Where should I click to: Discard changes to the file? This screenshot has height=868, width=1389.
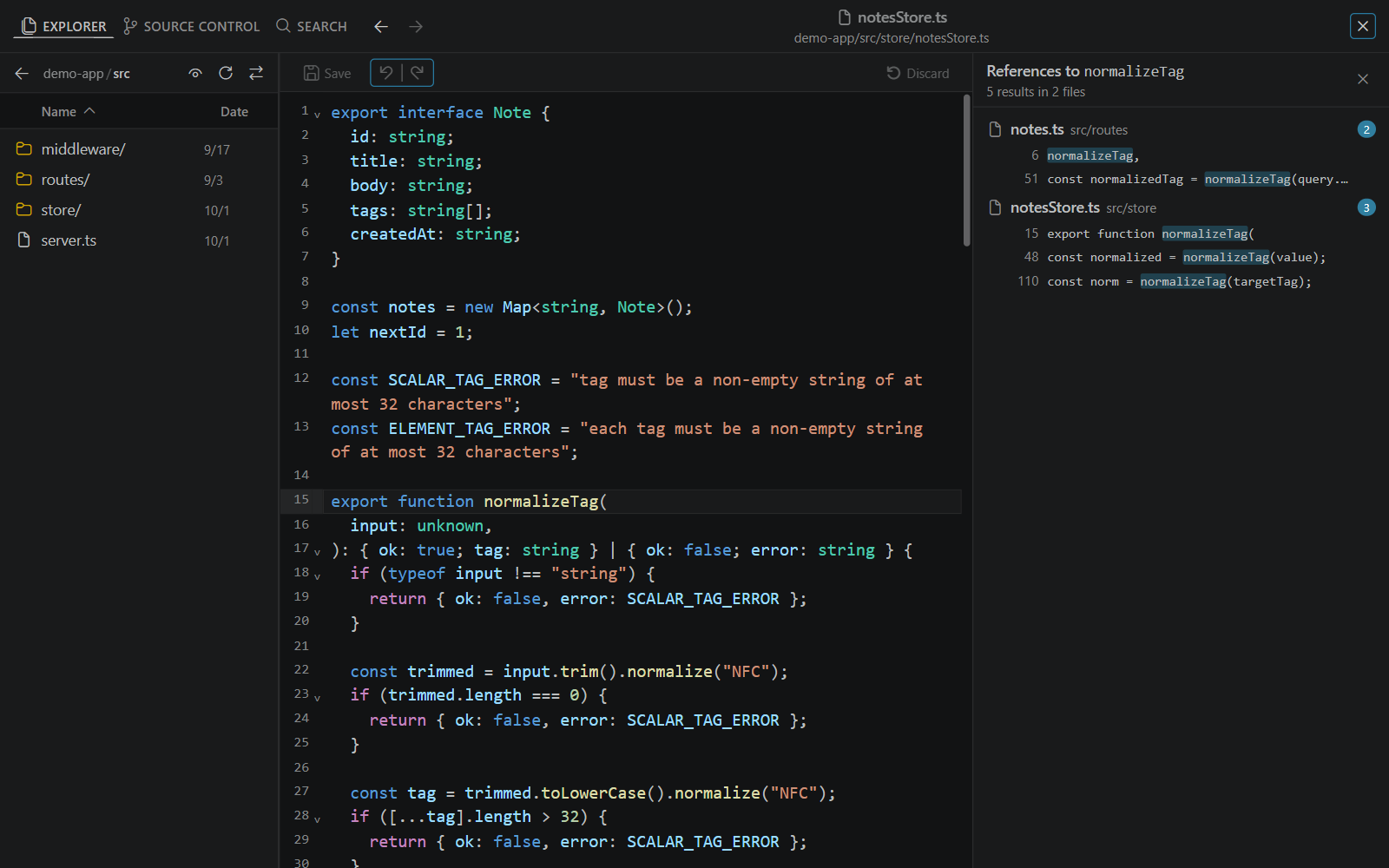tap(918, 73)
